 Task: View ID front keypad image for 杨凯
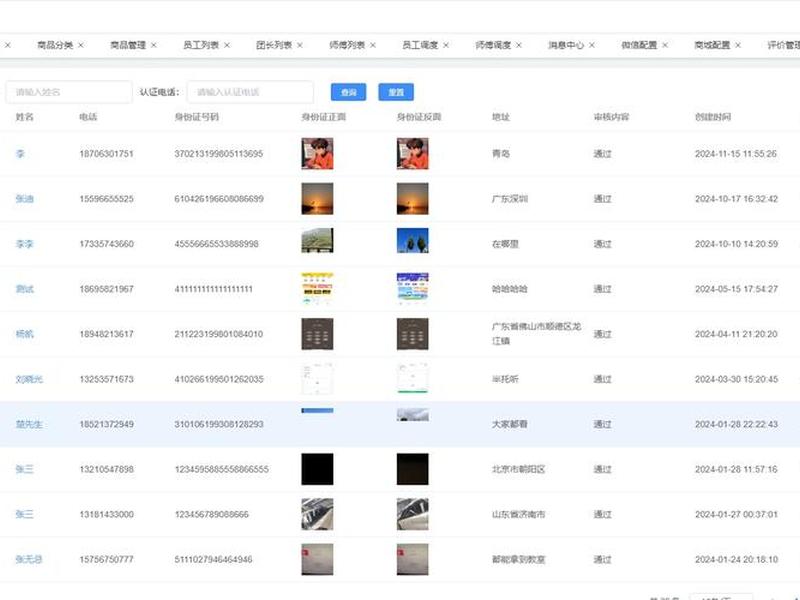tap(317, 334)
